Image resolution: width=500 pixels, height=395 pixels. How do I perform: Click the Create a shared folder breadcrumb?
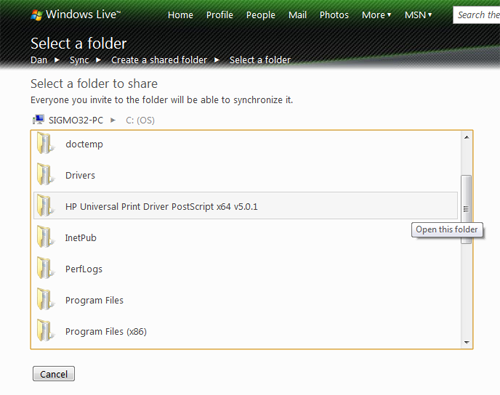(x=159, y=60)
